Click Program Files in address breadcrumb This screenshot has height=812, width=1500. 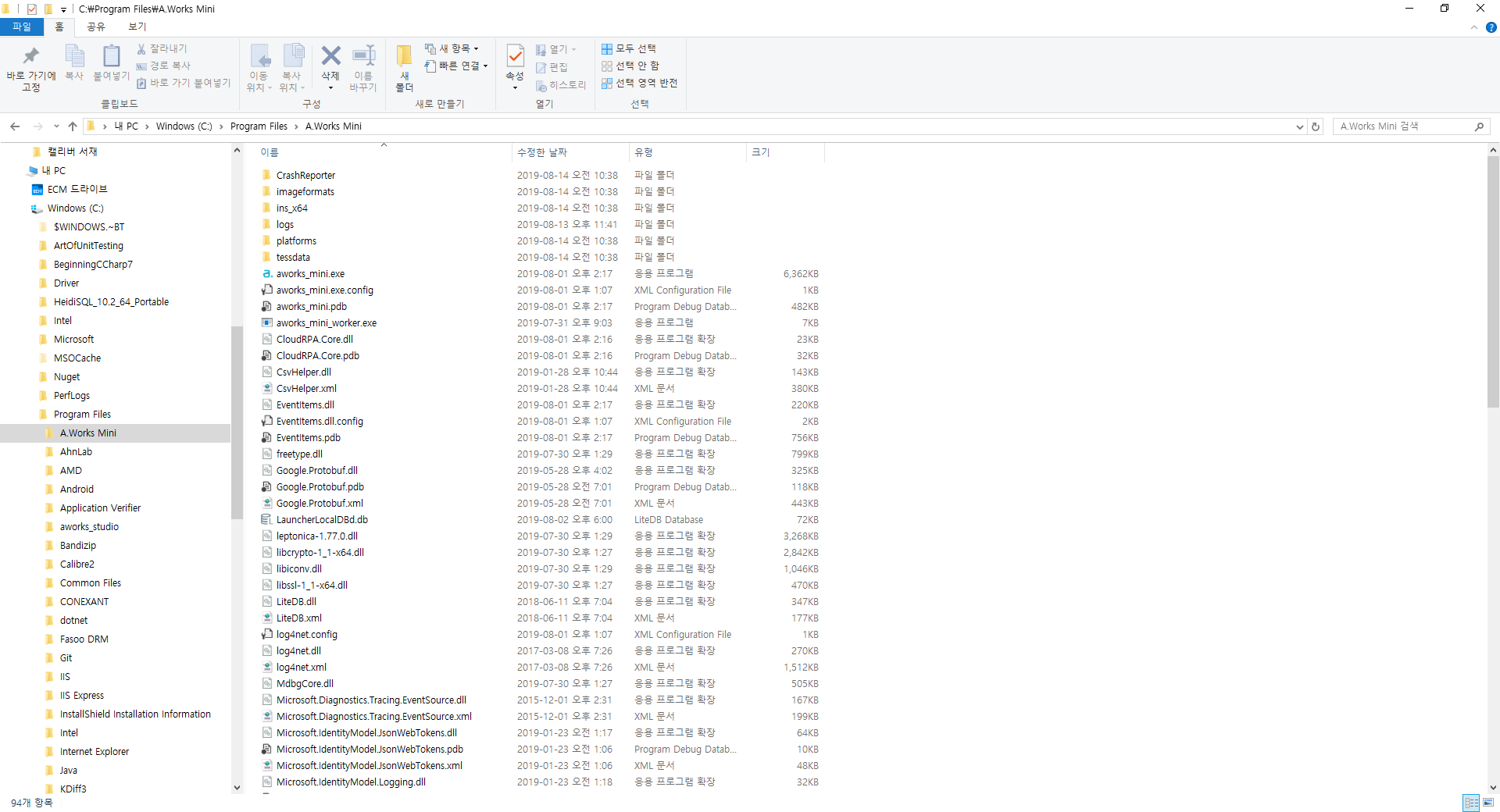259,126
